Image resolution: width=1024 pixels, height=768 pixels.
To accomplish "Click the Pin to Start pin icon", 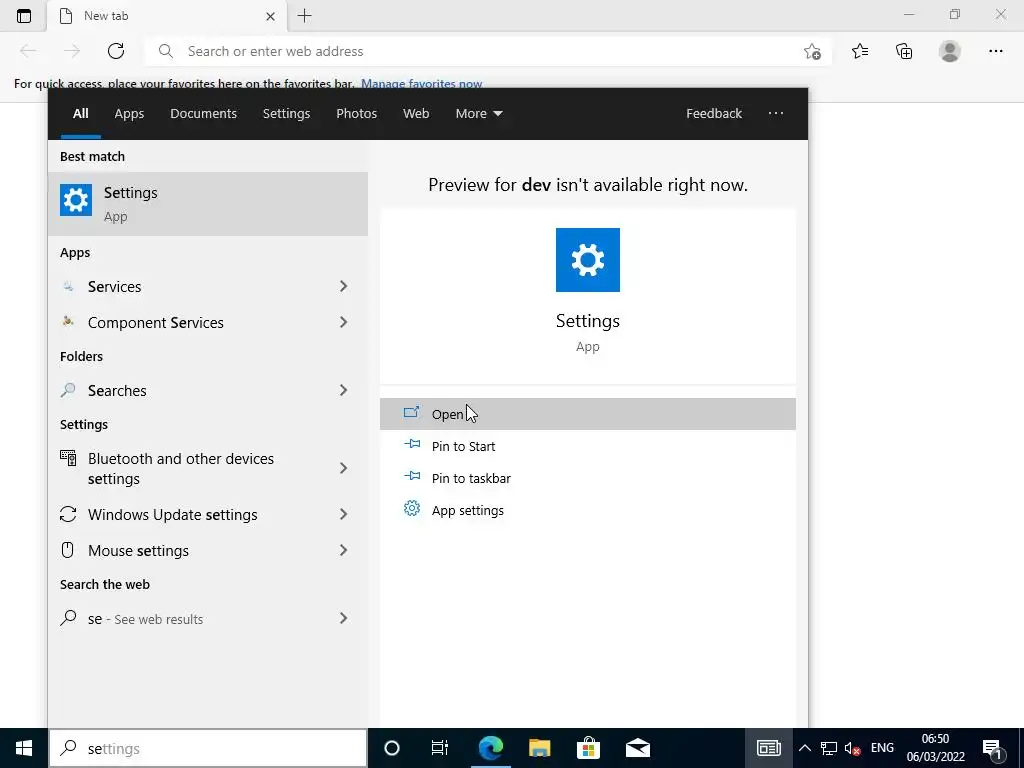I will click(412, 444).
